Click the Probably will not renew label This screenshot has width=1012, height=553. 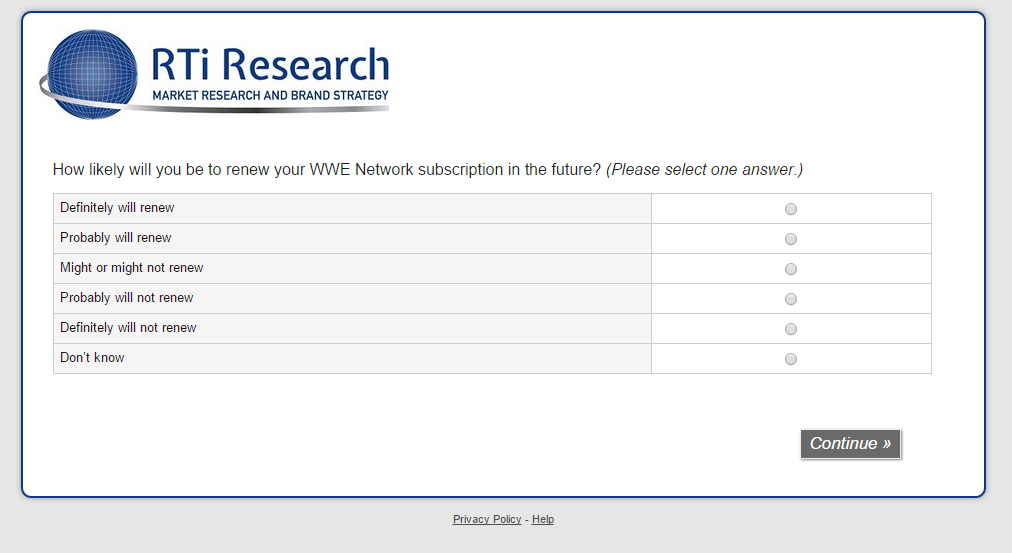click(127, 298)
